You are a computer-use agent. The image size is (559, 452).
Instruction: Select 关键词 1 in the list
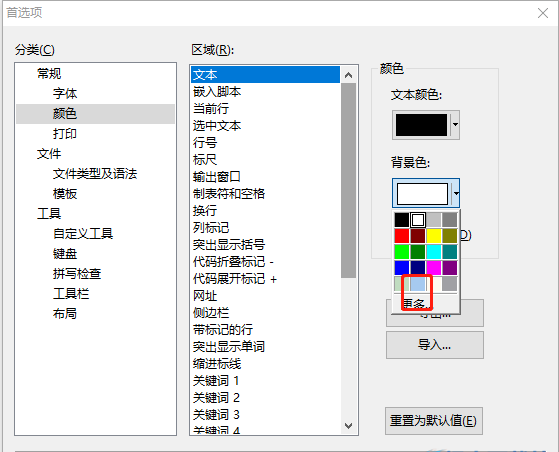click(x=265, y=381)
